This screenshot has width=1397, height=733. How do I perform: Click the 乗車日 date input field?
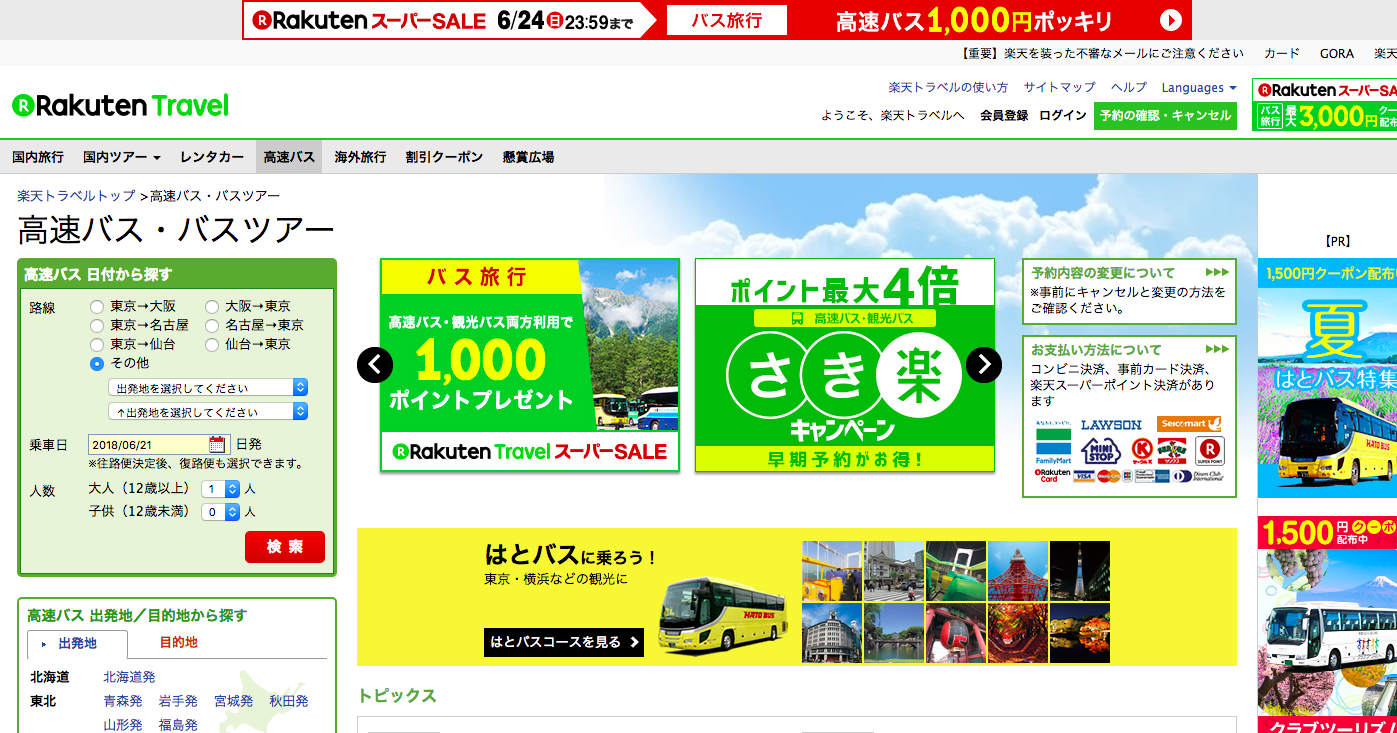(x=160, y=444)
